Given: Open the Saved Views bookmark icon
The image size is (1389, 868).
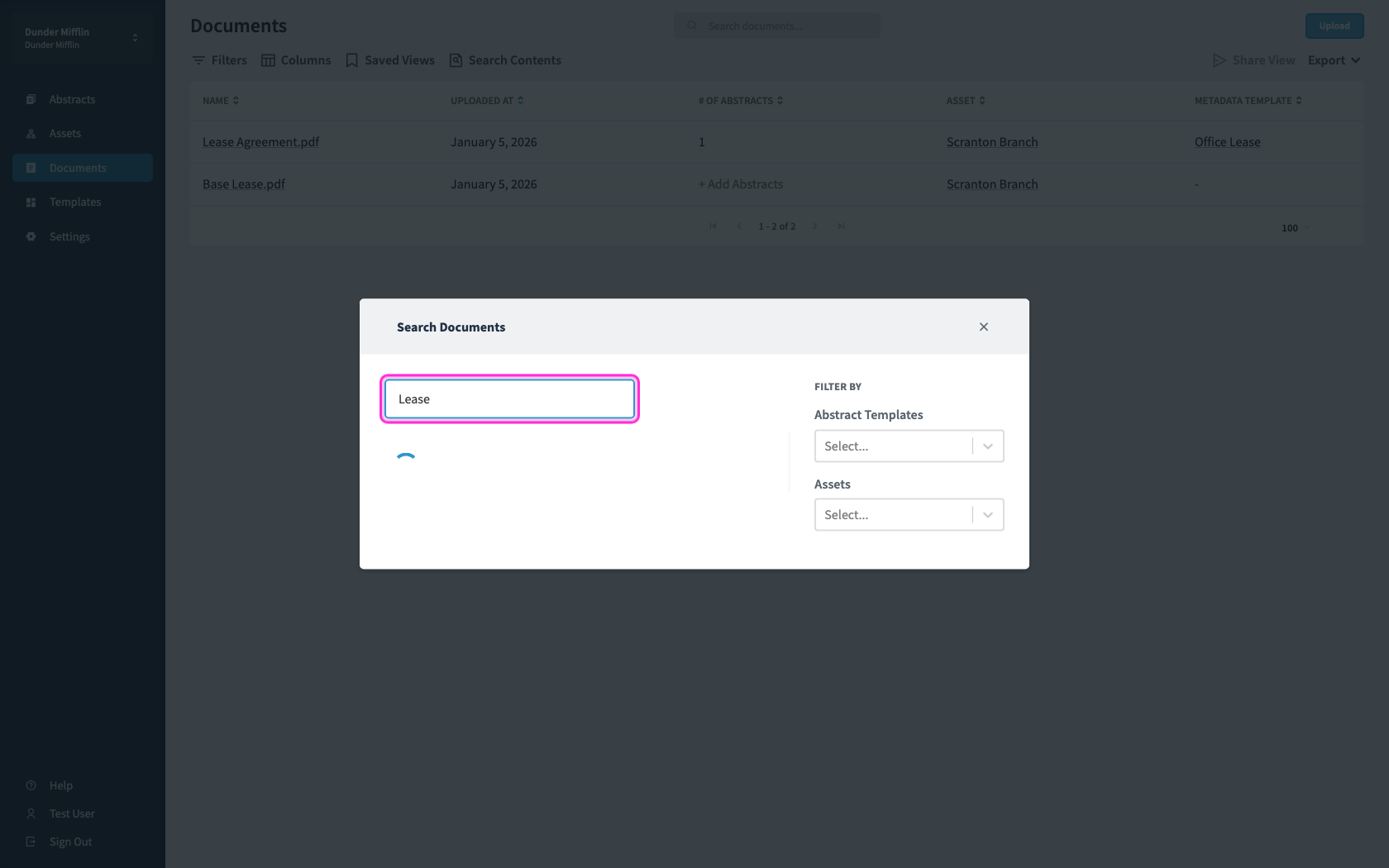Looking at the screenshot, I should pyautogui.click(x=351, y=60).
